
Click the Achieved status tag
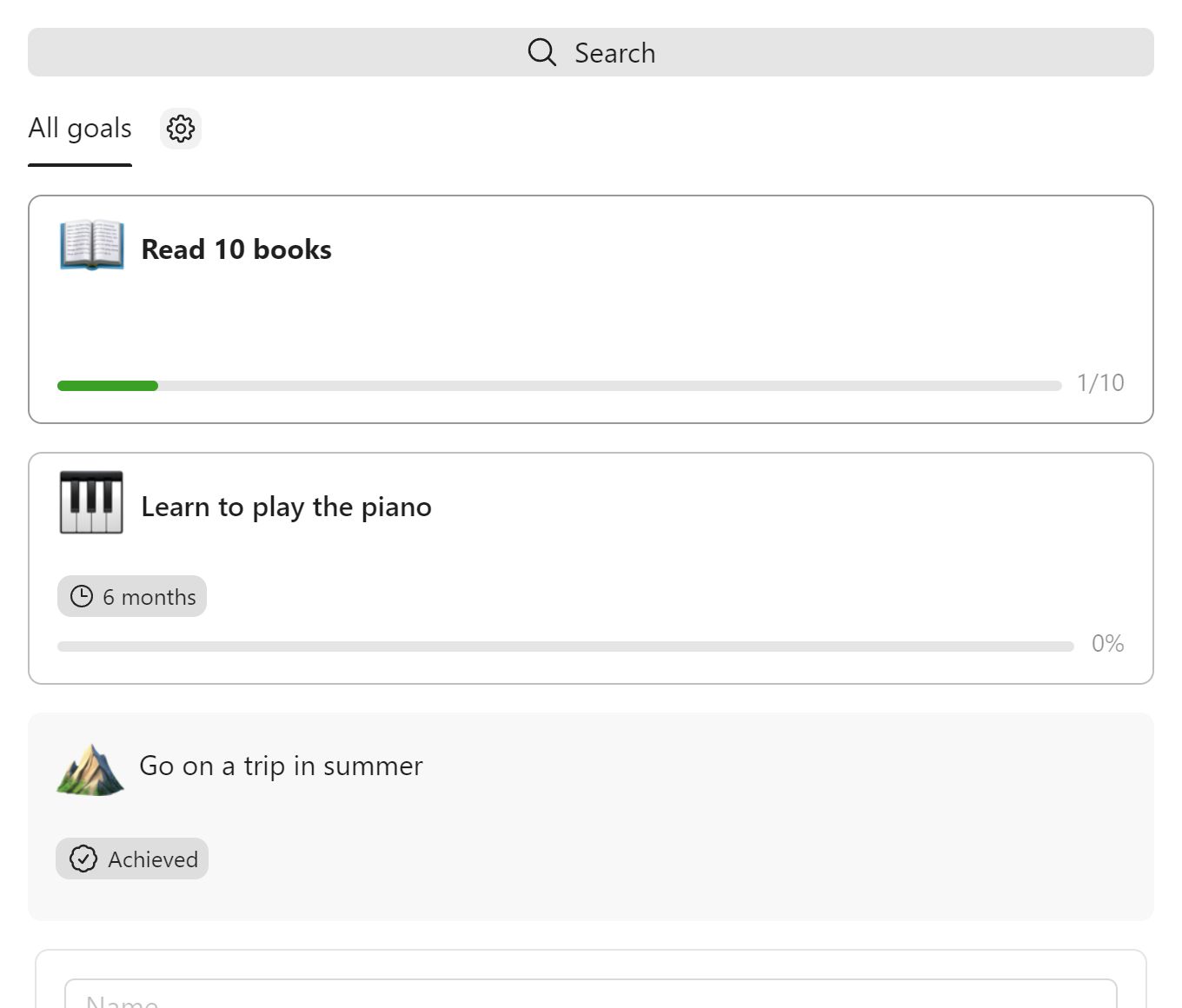pyautogui.click(x=132, y=859)
